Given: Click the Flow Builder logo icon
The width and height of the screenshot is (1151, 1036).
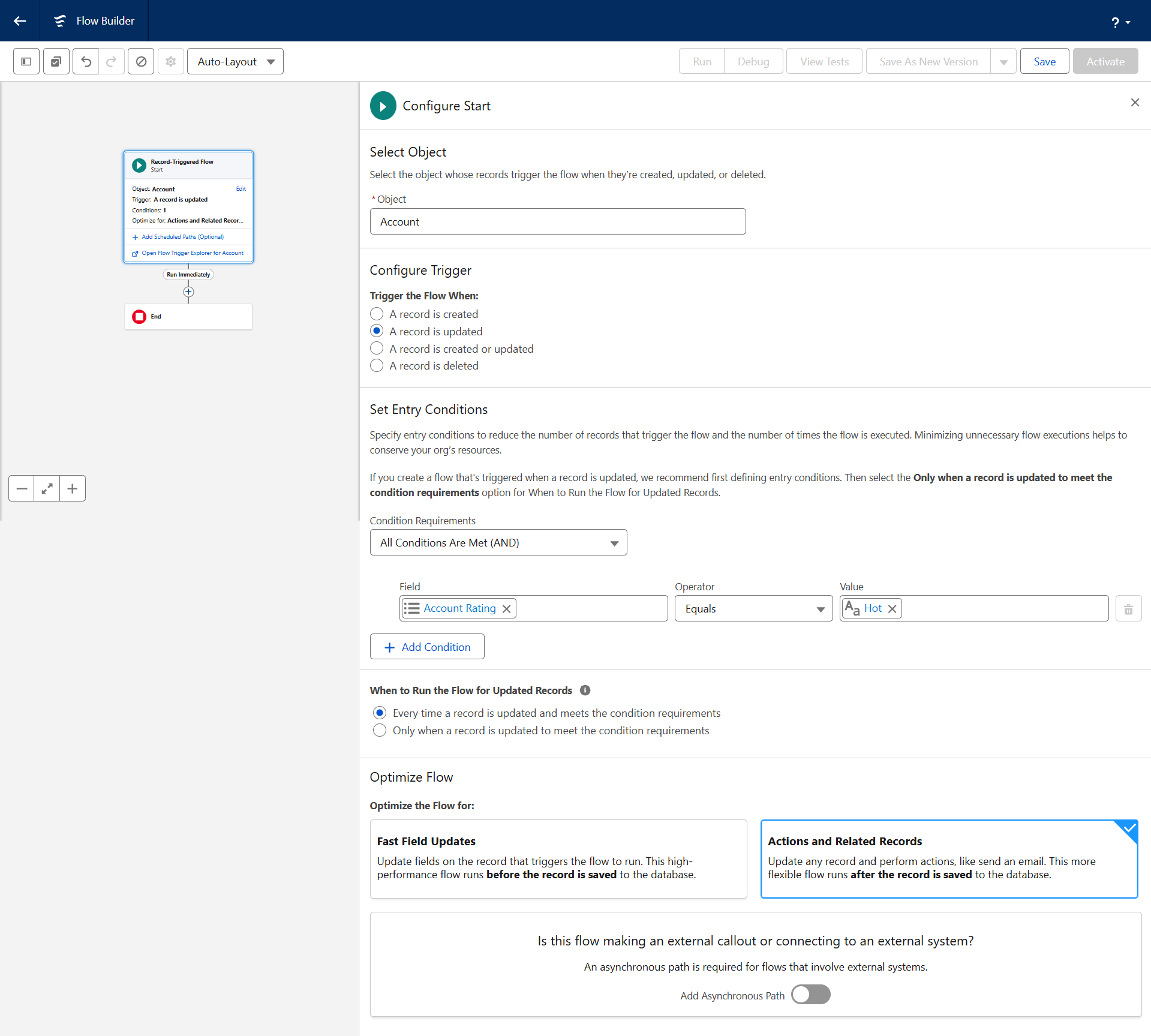Looking at the screenshot, I should tap(60, 21).
